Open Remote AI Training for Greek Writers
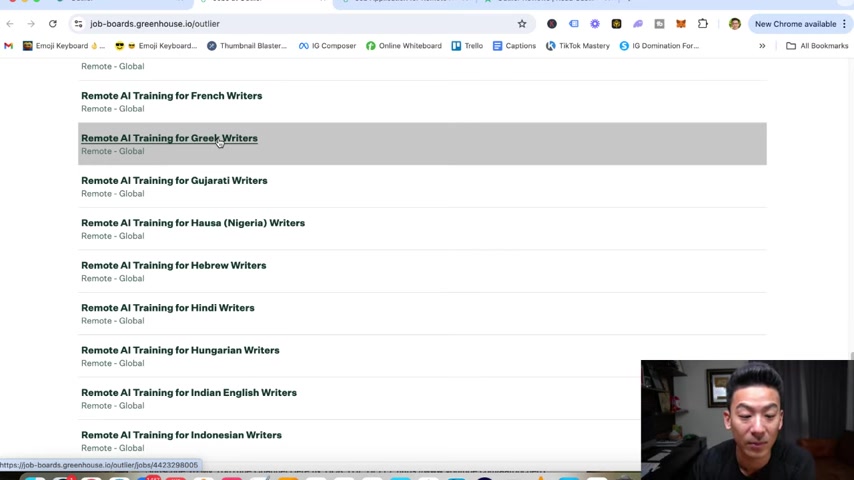This screenshot has height=480, width=854. pyautogui.click(x=169, y=138)
